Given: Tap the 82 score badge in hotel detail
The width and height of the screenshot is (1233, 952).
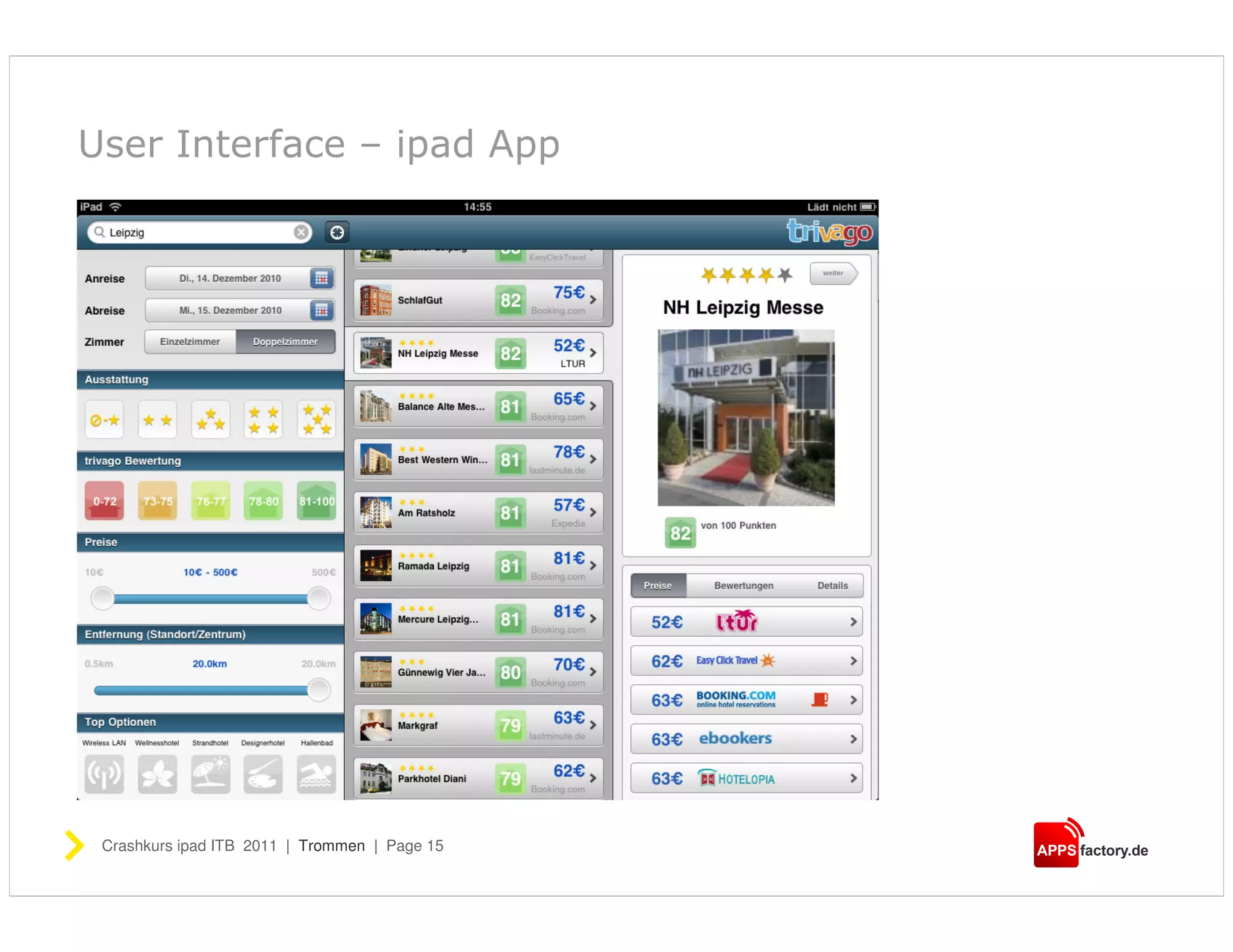Looking at the screenshot, I should point(680,533).
